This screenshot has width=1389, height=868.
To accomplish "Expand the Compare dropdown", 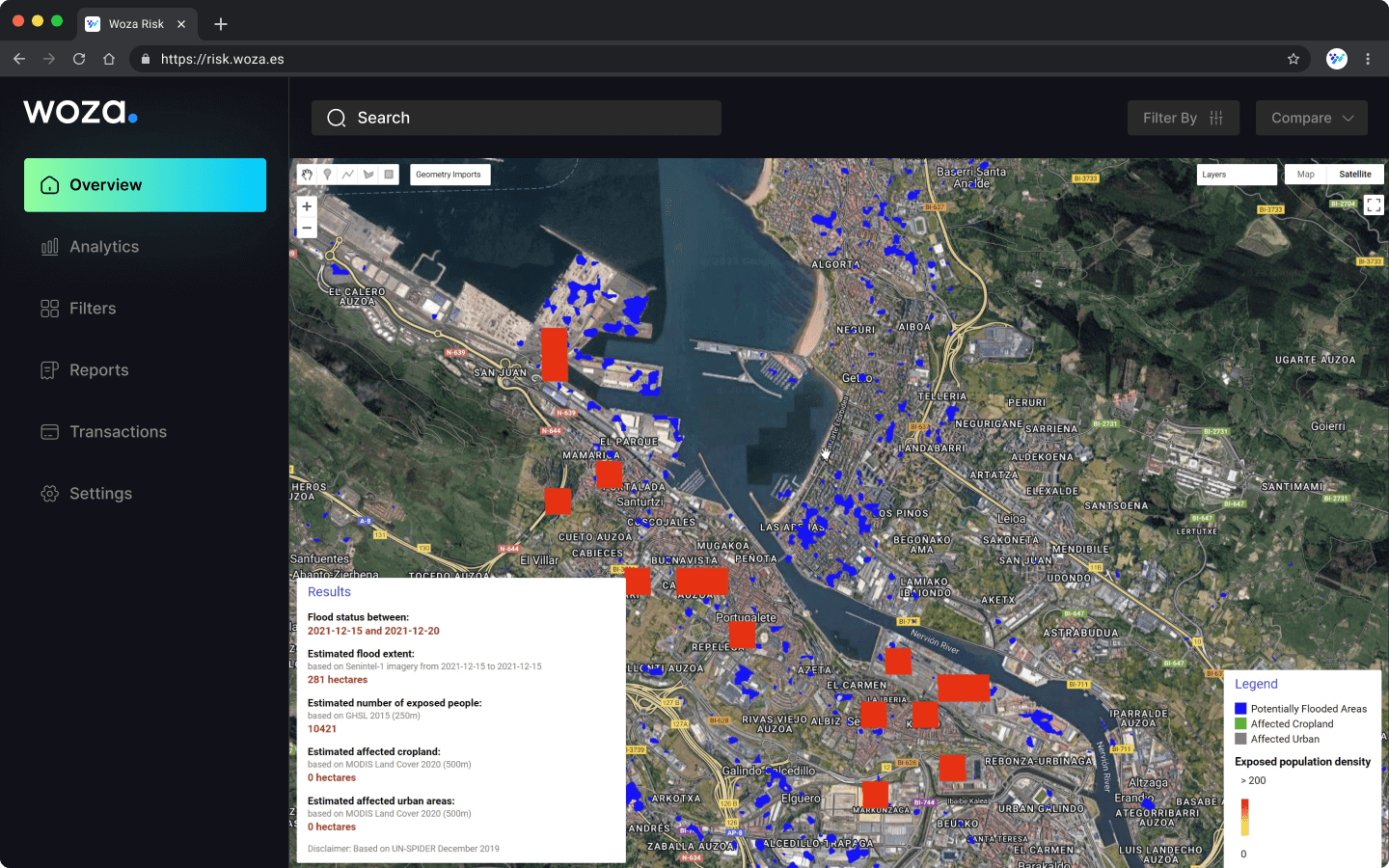I will (x=1311, y=118).
